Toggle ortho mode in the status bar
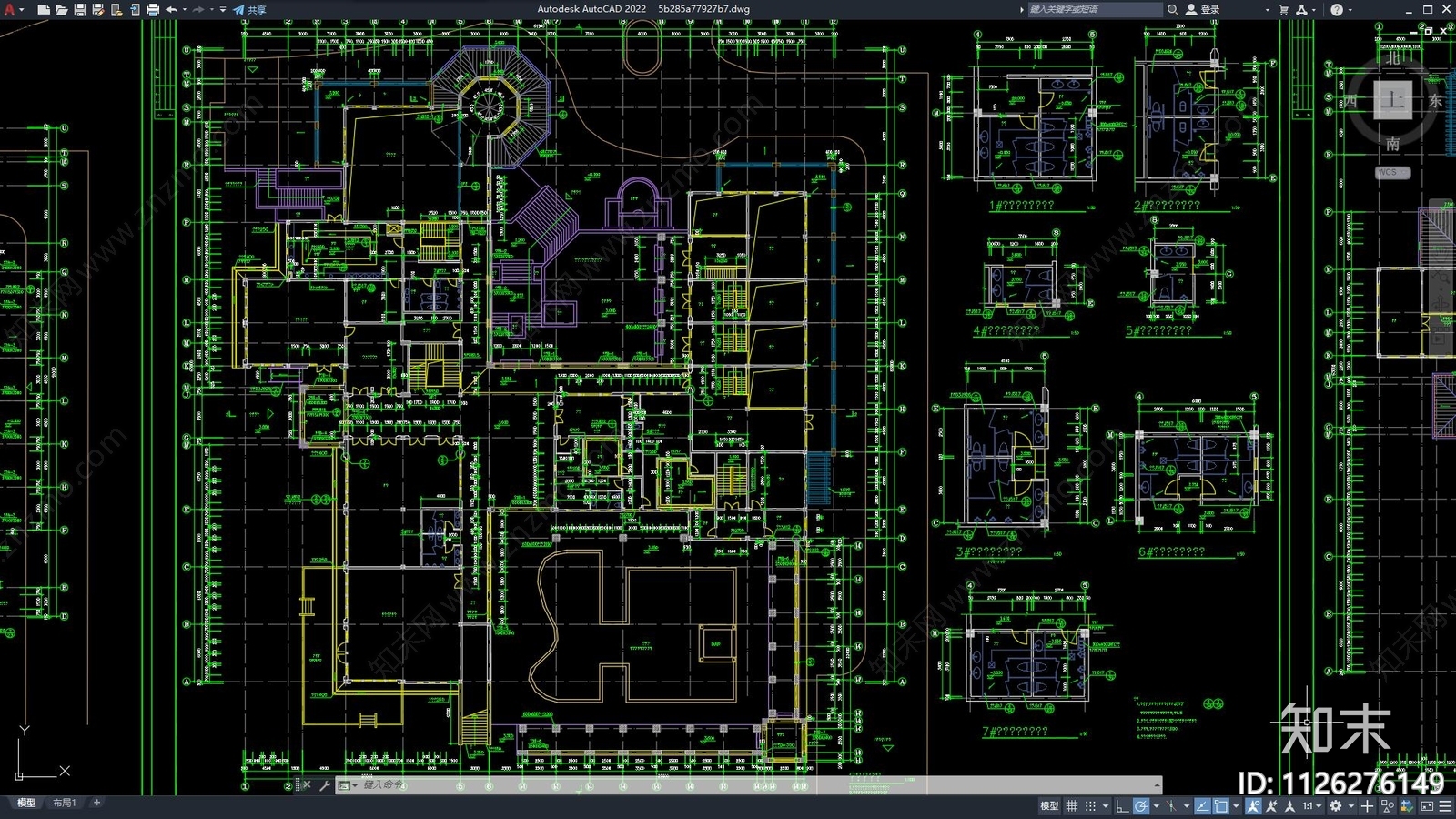1456x819 pixels. [1122, 806]
